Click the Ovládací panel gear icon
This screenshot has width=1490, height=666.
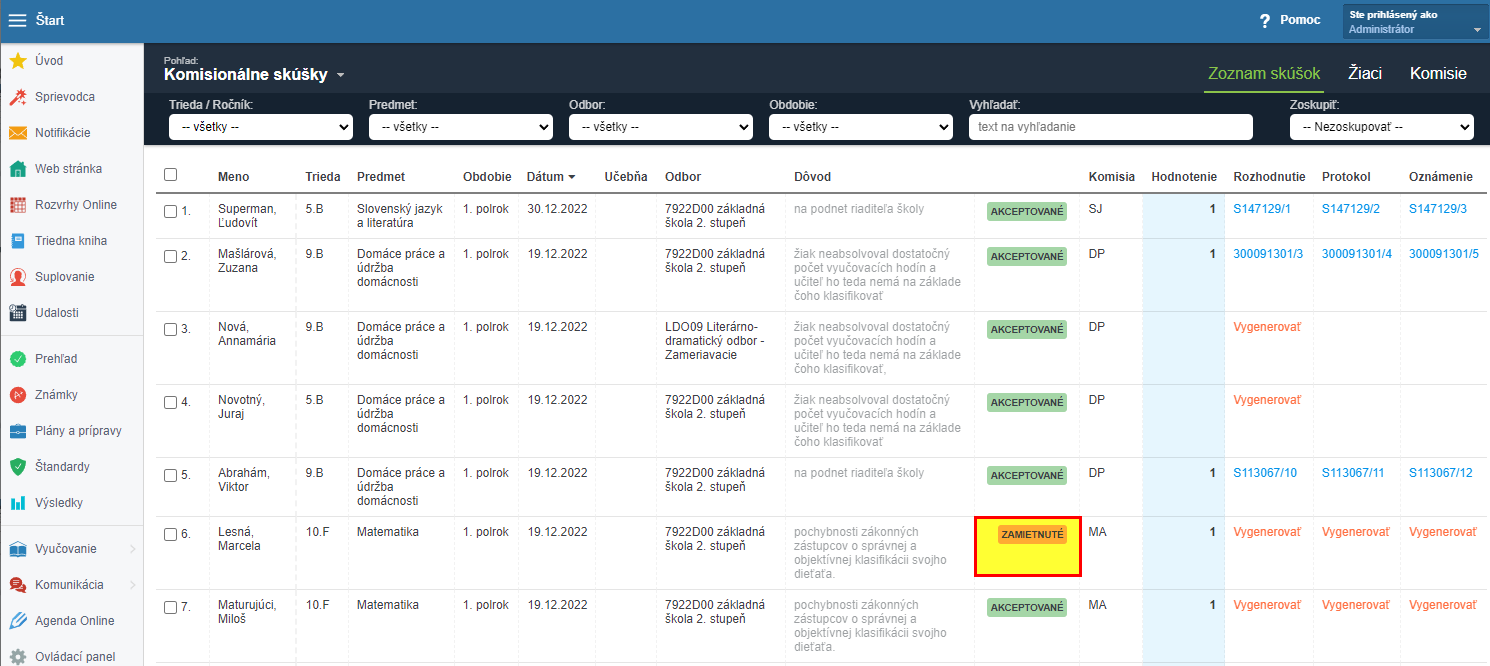(x=18, y=657)
